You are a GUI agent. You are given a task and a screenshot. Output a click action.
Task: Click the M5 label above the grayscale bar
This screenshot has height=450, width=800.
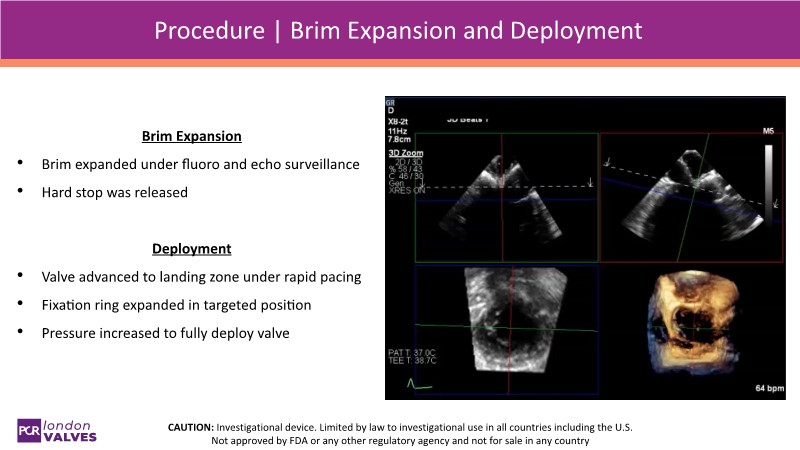[768, 131]
